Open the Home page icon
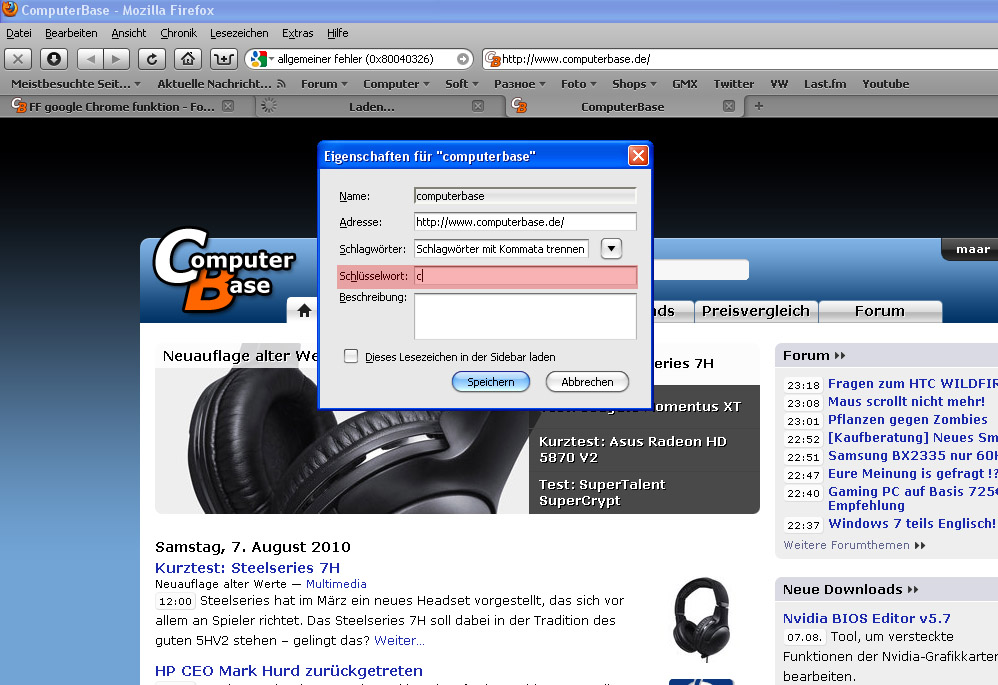Viewport: 998px width, 685px height. 188,59
